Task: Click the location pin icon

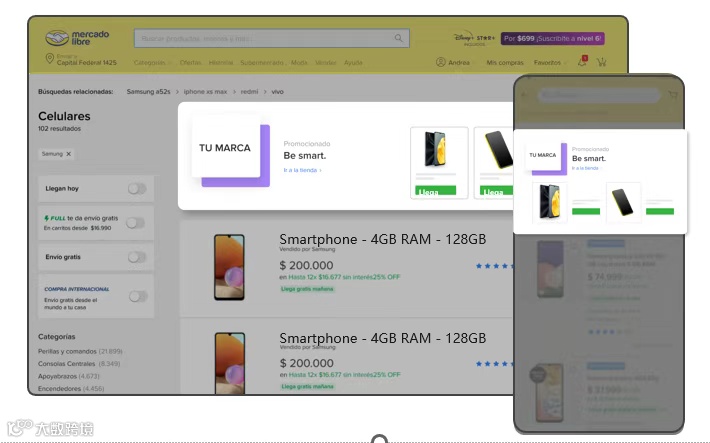Action: 50,58
